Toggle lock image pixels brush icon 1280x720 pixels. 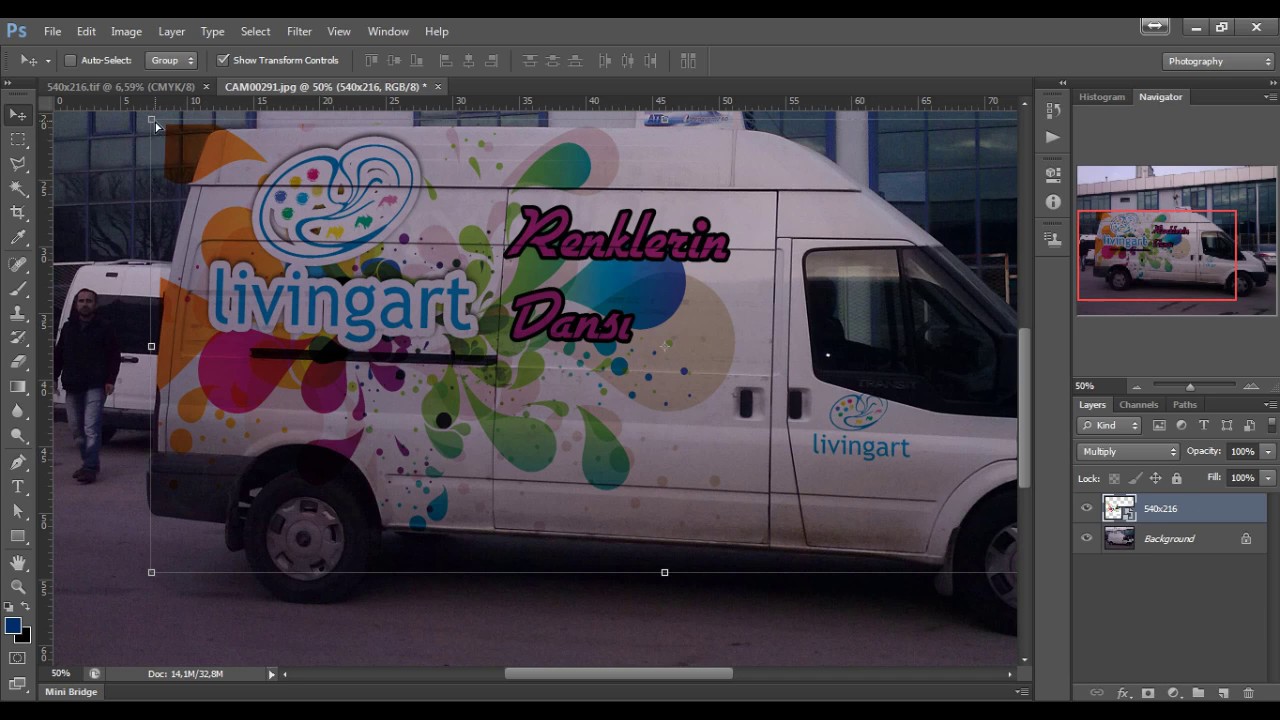1135,478
